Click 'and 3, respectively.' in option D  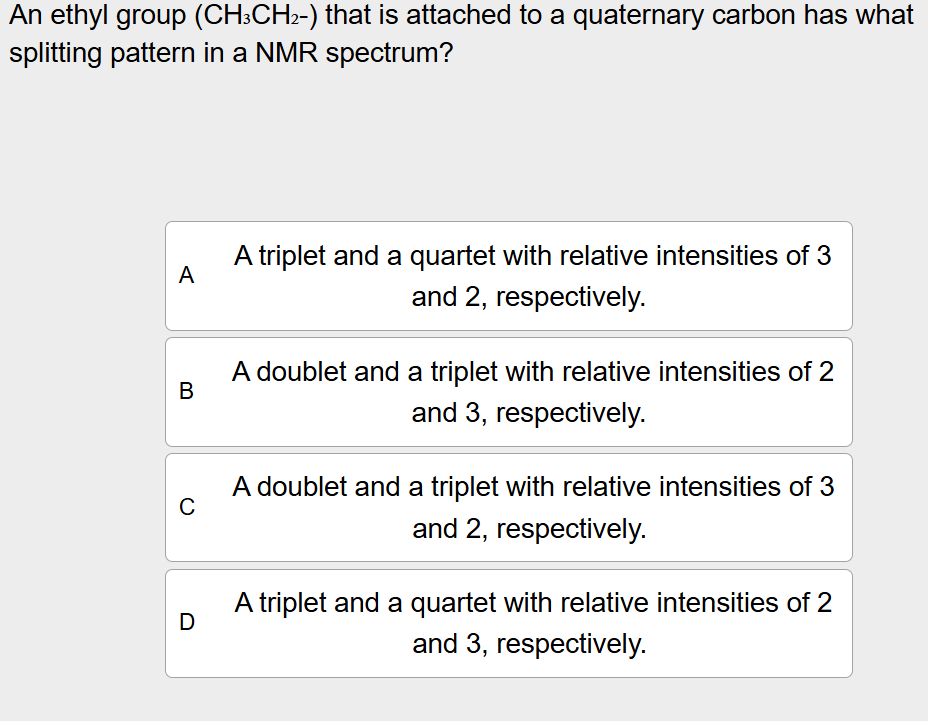click(529, 644)
